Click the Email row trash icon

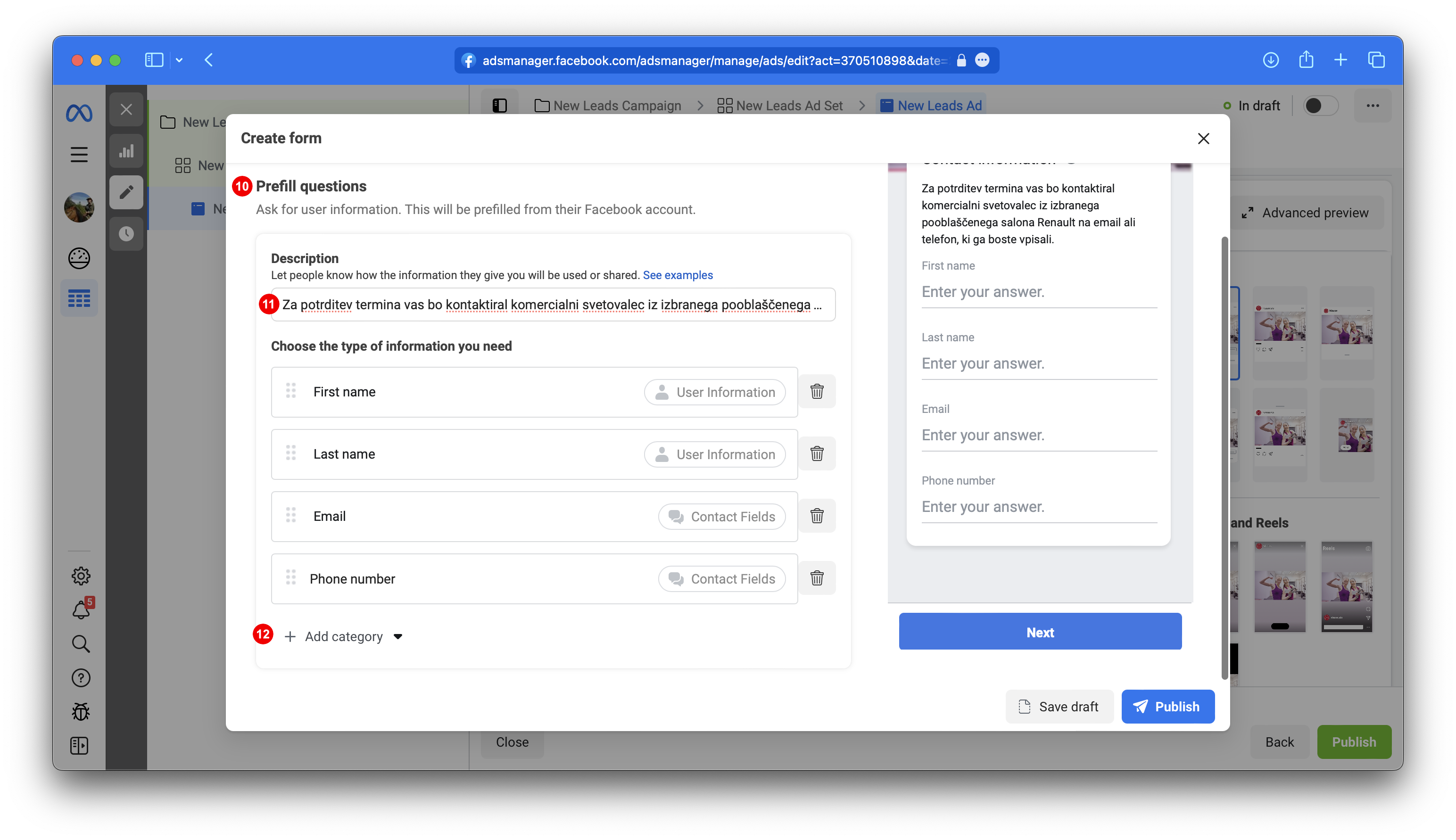817,516
